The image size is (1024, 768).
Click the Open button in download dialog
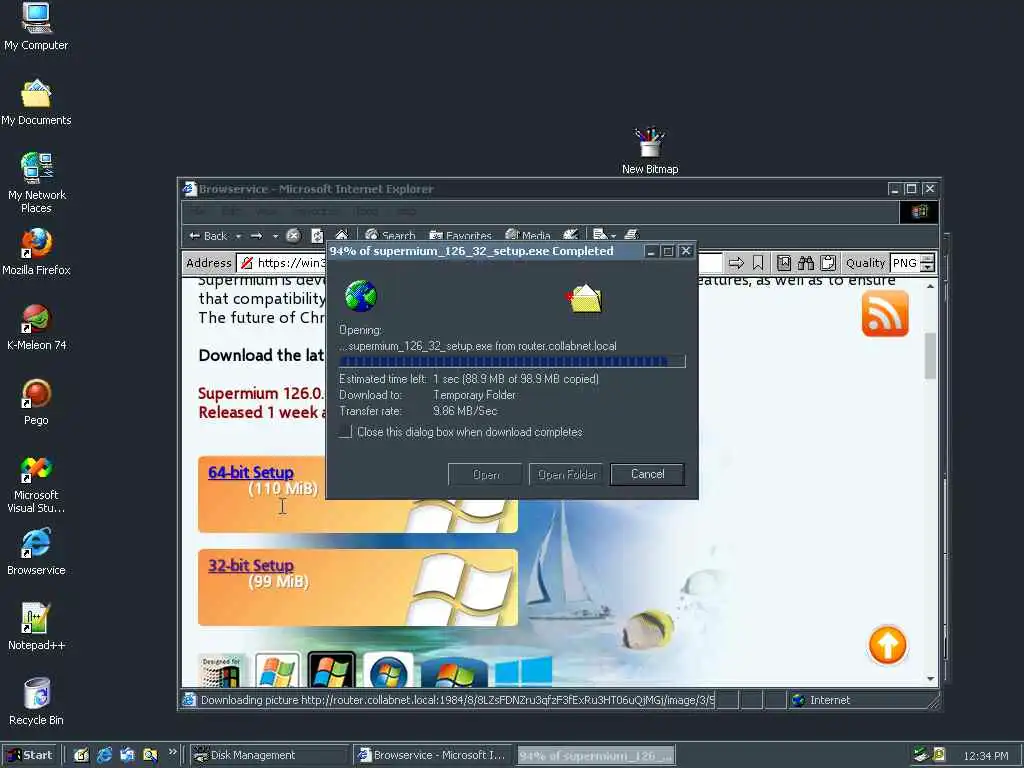click(485, 474)
